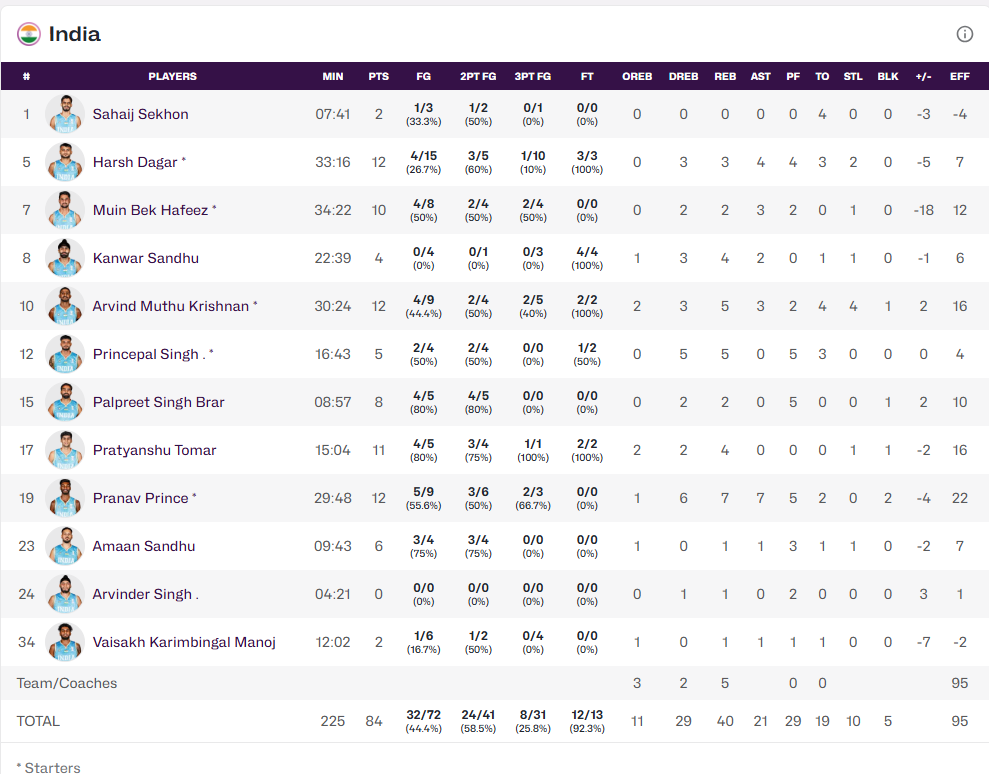Open Arvind Muthu Krishnan's profile

tap(170, 306)
